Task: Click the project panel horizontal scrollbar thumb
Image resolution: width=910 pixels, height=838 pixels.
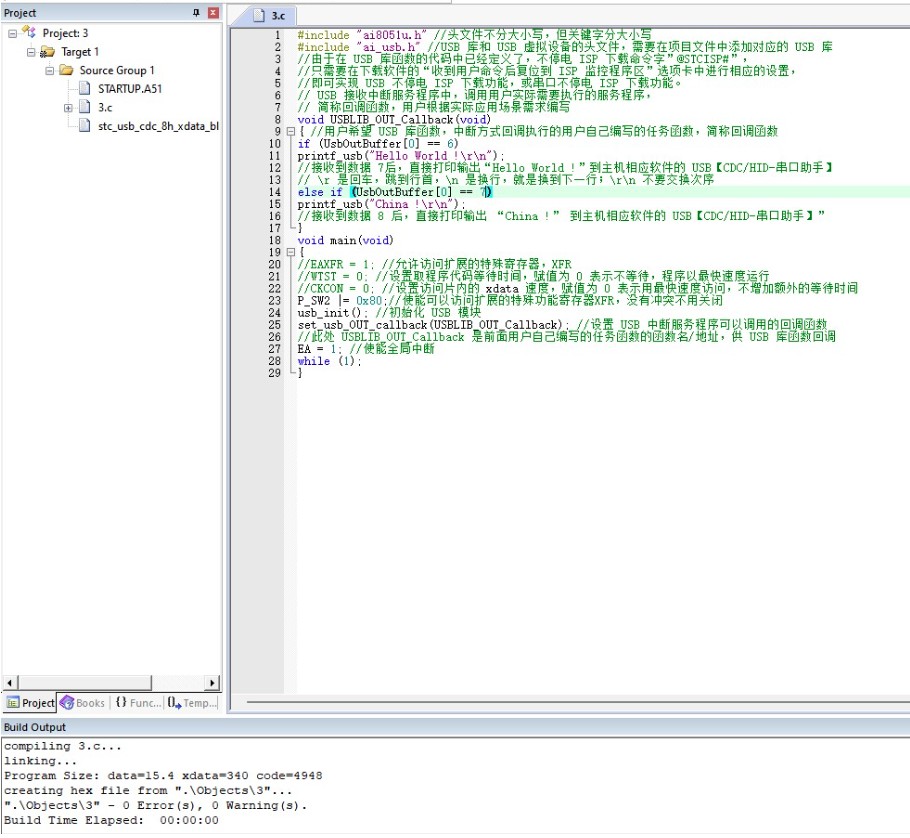Action: pyautogui.click(x=85, y=682)
